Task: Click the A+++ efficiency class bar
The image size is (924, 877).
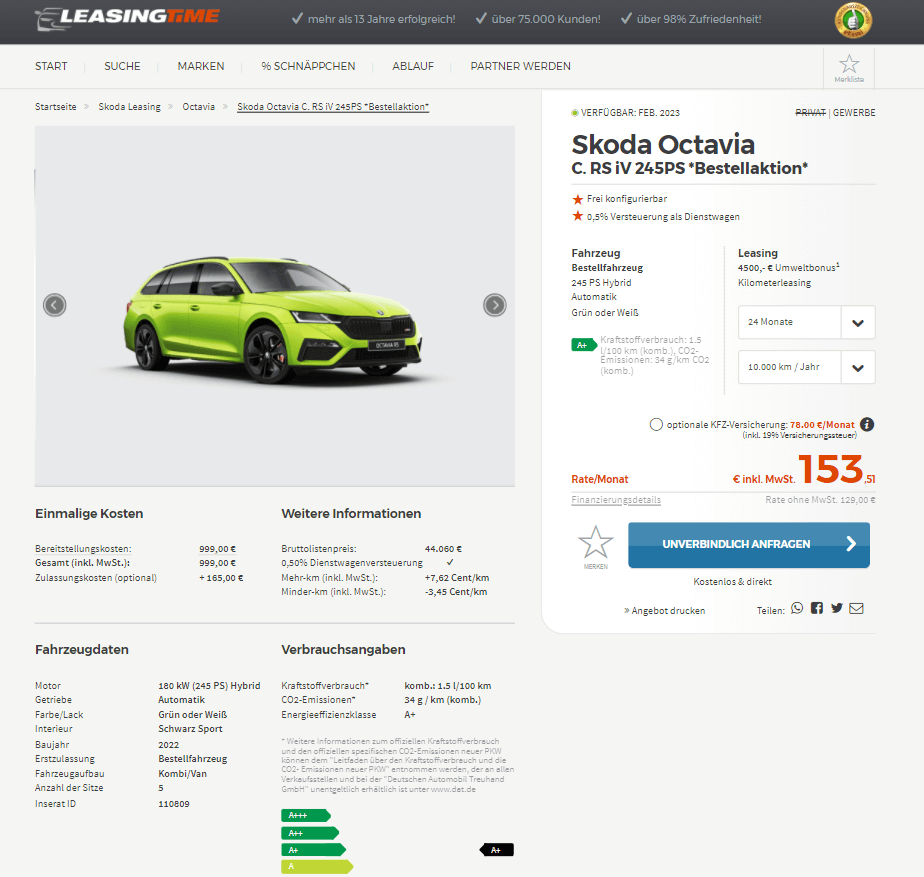Action: [x=306, y=816]
